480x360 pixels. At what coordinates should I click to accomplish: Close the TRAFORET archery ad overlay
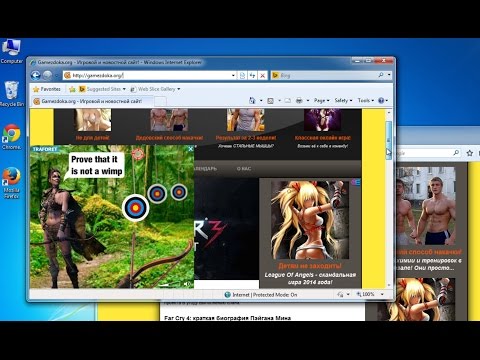[x=191, y=149]
